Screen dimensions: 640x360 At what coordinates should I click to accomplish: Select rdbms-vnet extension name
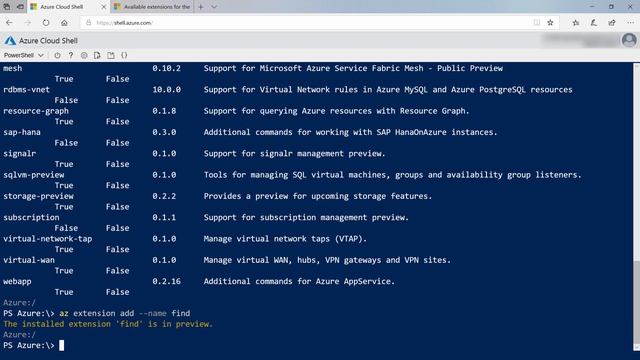click(x=27, y=89)
